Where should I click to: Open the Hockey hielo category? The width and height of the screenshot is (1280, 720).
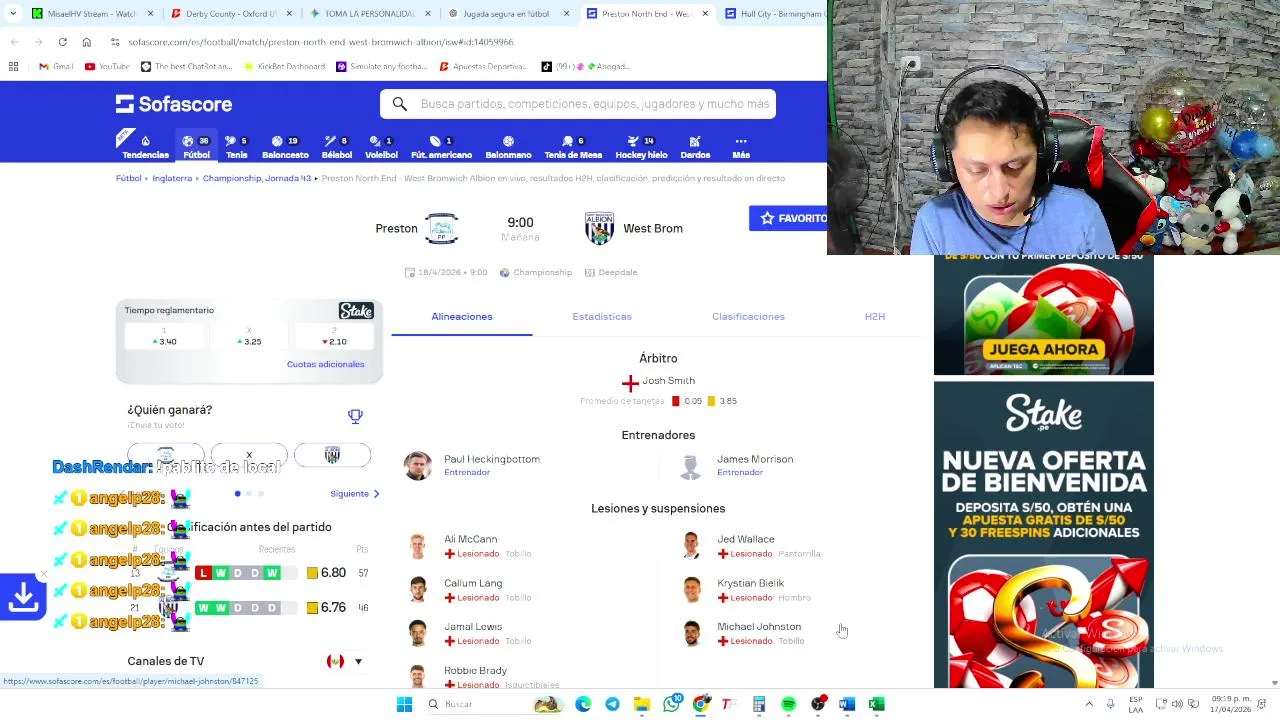pos(641,147)
